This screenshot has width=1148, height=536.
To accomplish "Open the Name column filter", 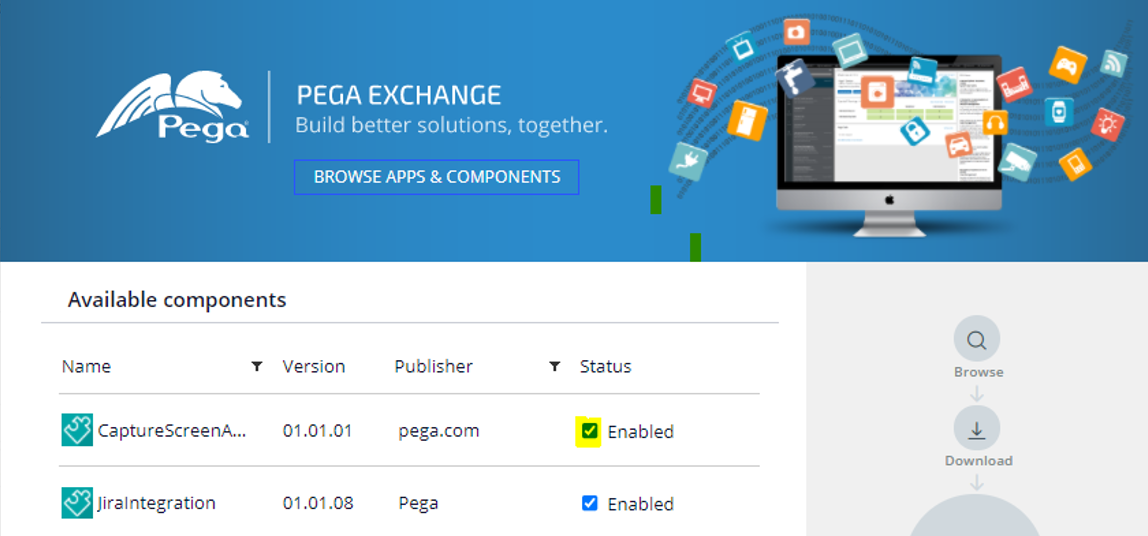I will pyautogui.click(x=257, y=366).
